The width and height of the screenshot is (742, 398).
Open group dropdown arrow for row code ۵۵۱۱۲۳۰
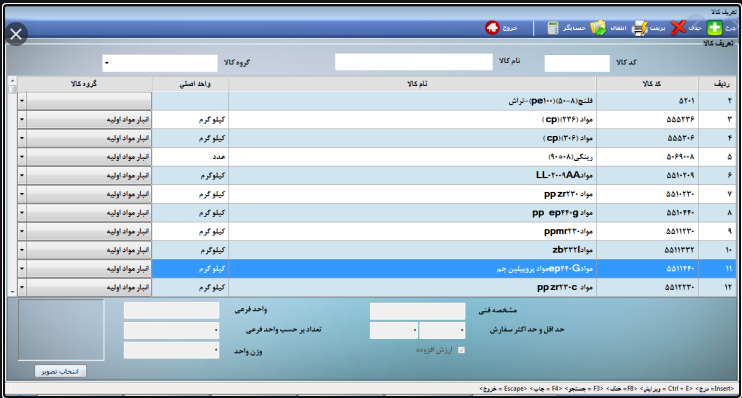(22, 231)
